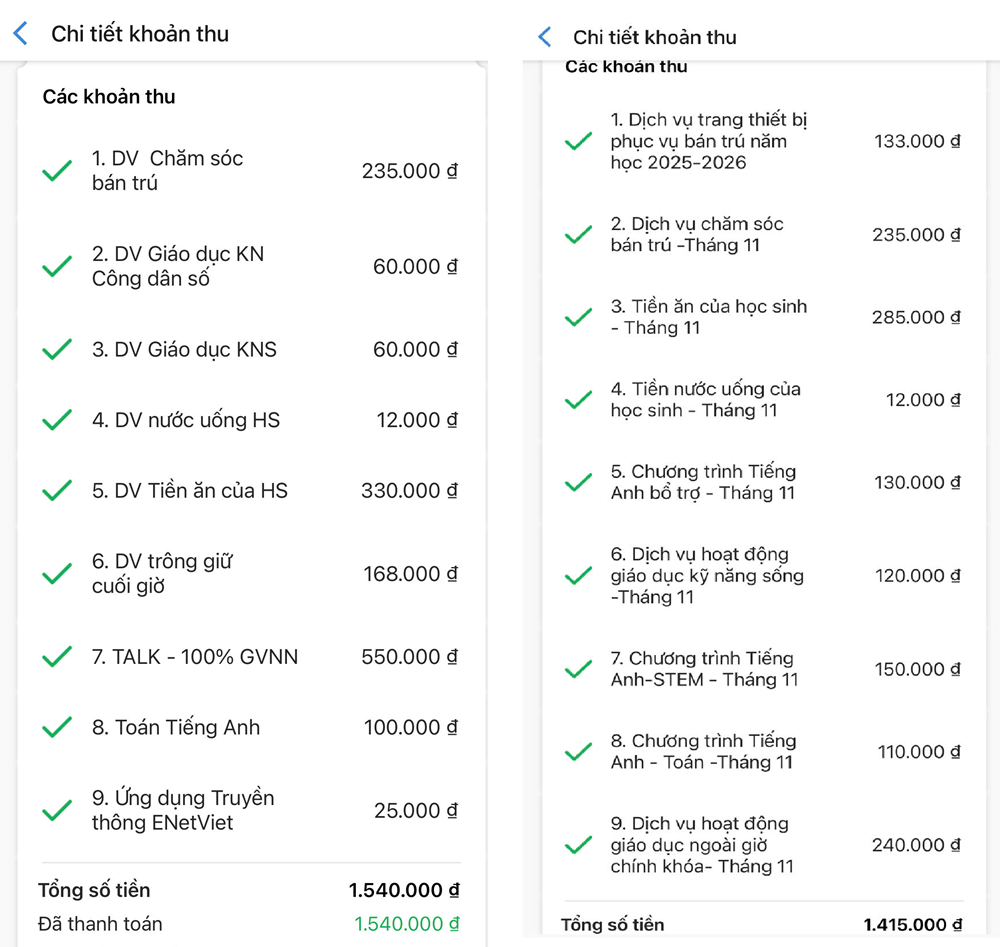Click the 1.415.000 đ total on right screen

coord(912,924)
